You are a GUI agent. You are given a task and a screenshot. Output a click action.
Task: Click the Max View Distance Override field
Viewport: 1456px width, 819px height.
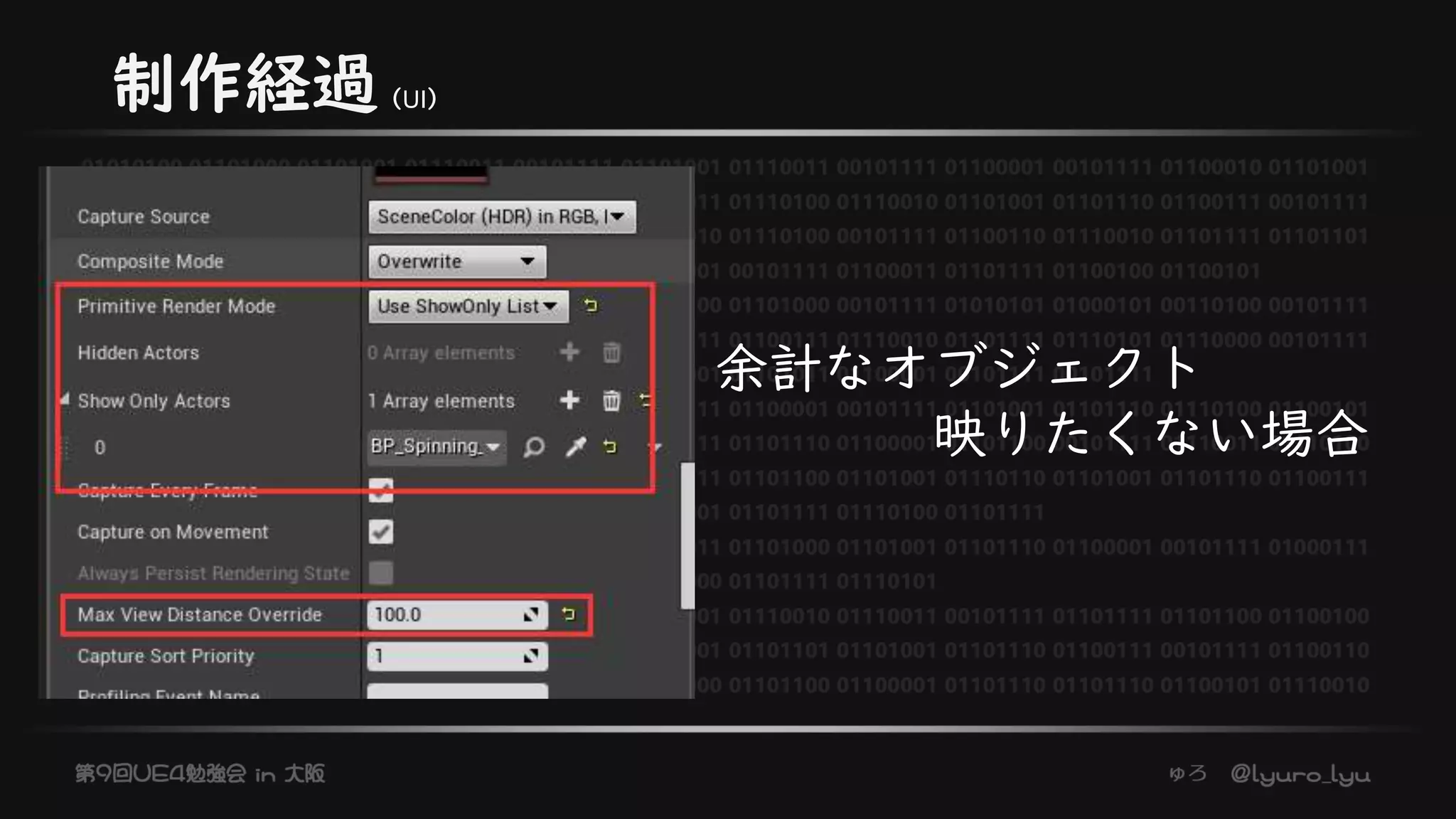tap(457, 615)
